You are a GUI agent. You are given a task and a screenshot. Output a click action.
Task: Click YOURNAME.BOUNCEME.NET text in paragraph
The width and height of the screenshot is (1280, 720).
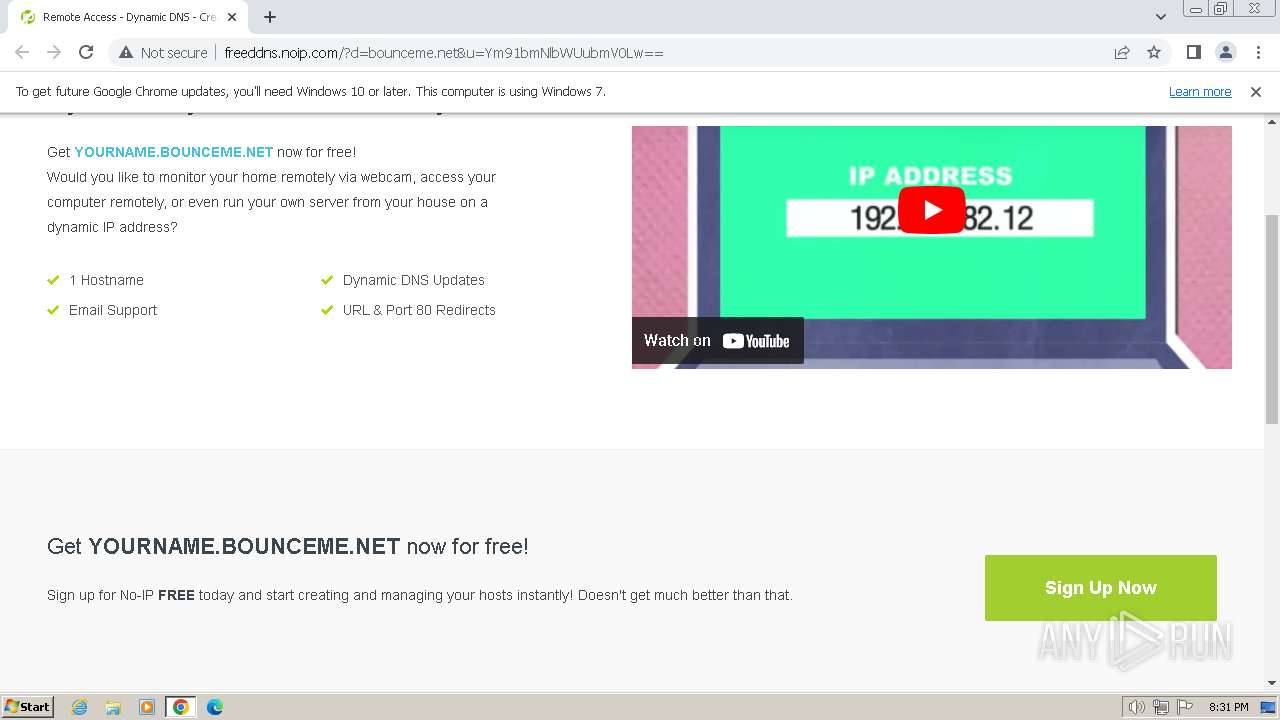[173, 152]
